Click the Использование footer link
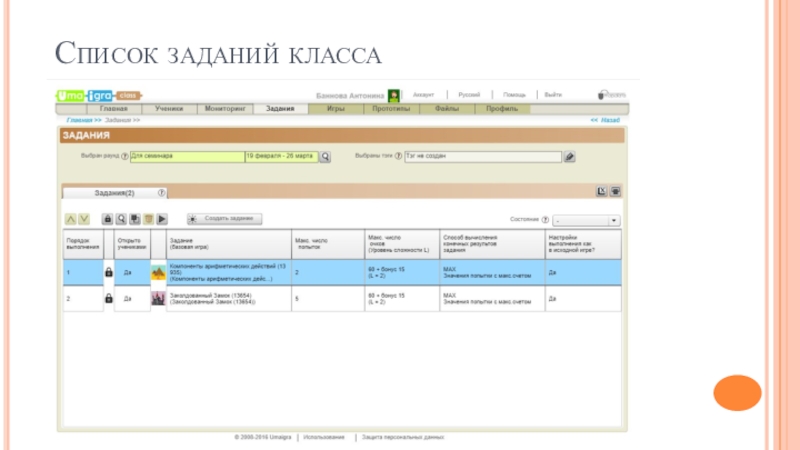This screenshot has height=450, width=800. (324, 437)
